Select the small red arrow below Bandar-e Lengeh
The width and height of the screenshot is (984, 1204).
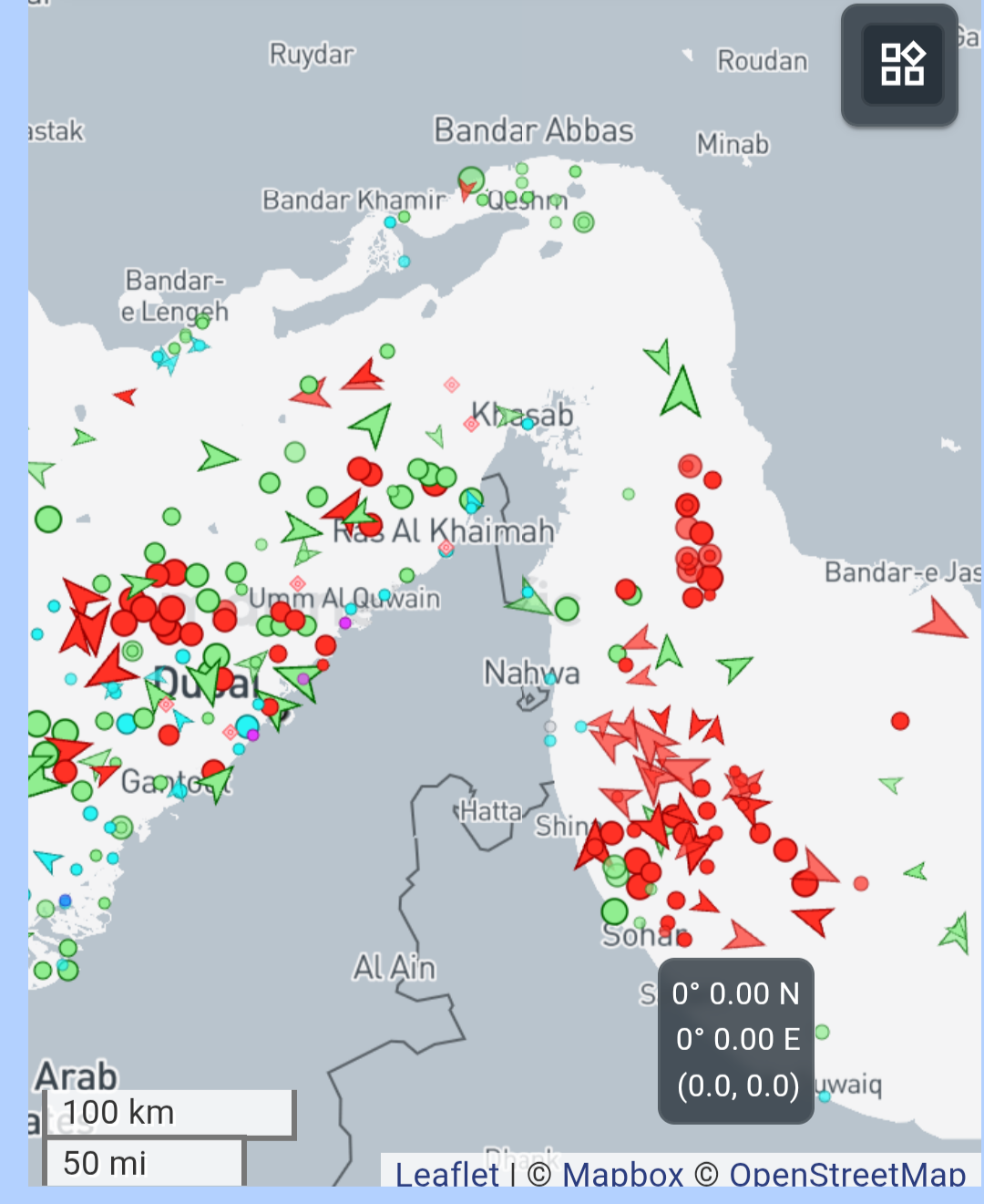[x=126, y=396]
